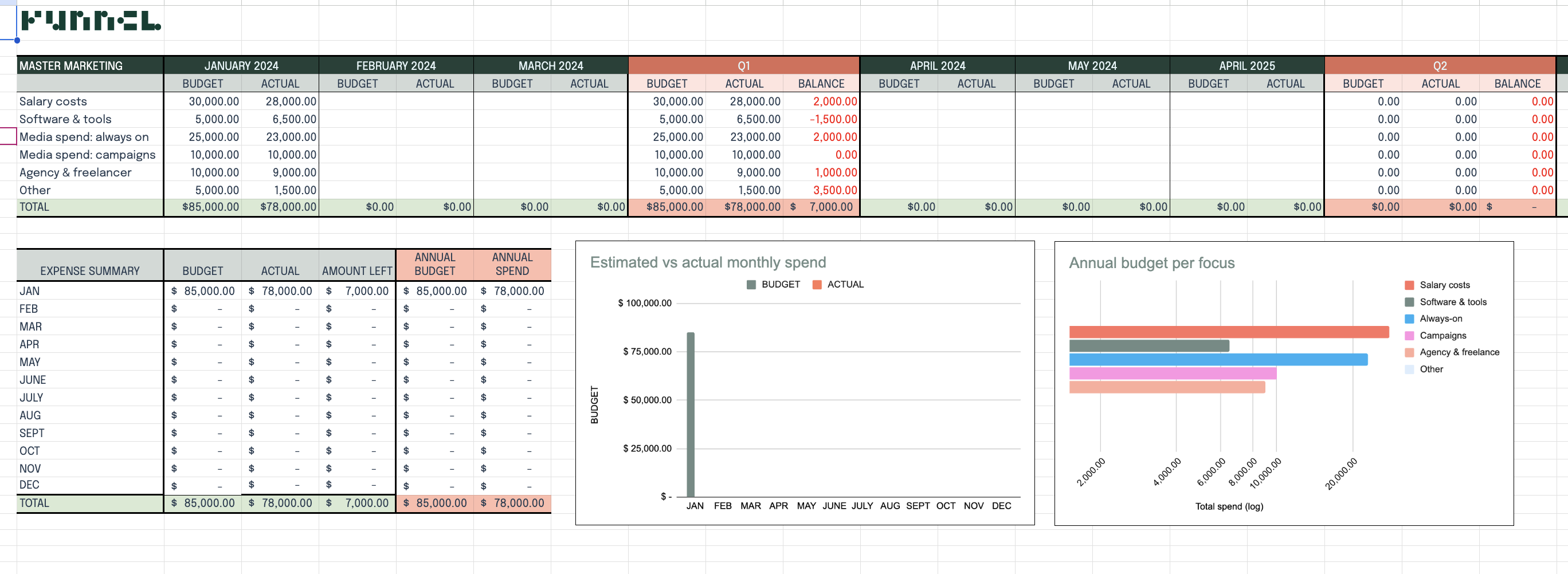
Task: Click the Always-on legend color swatch
Action: [x=1409, y=319]
